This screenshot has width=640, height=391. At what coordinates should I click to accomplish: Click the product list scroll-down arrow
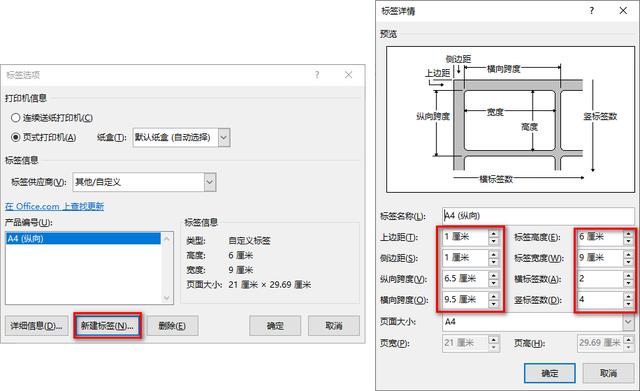167,298
